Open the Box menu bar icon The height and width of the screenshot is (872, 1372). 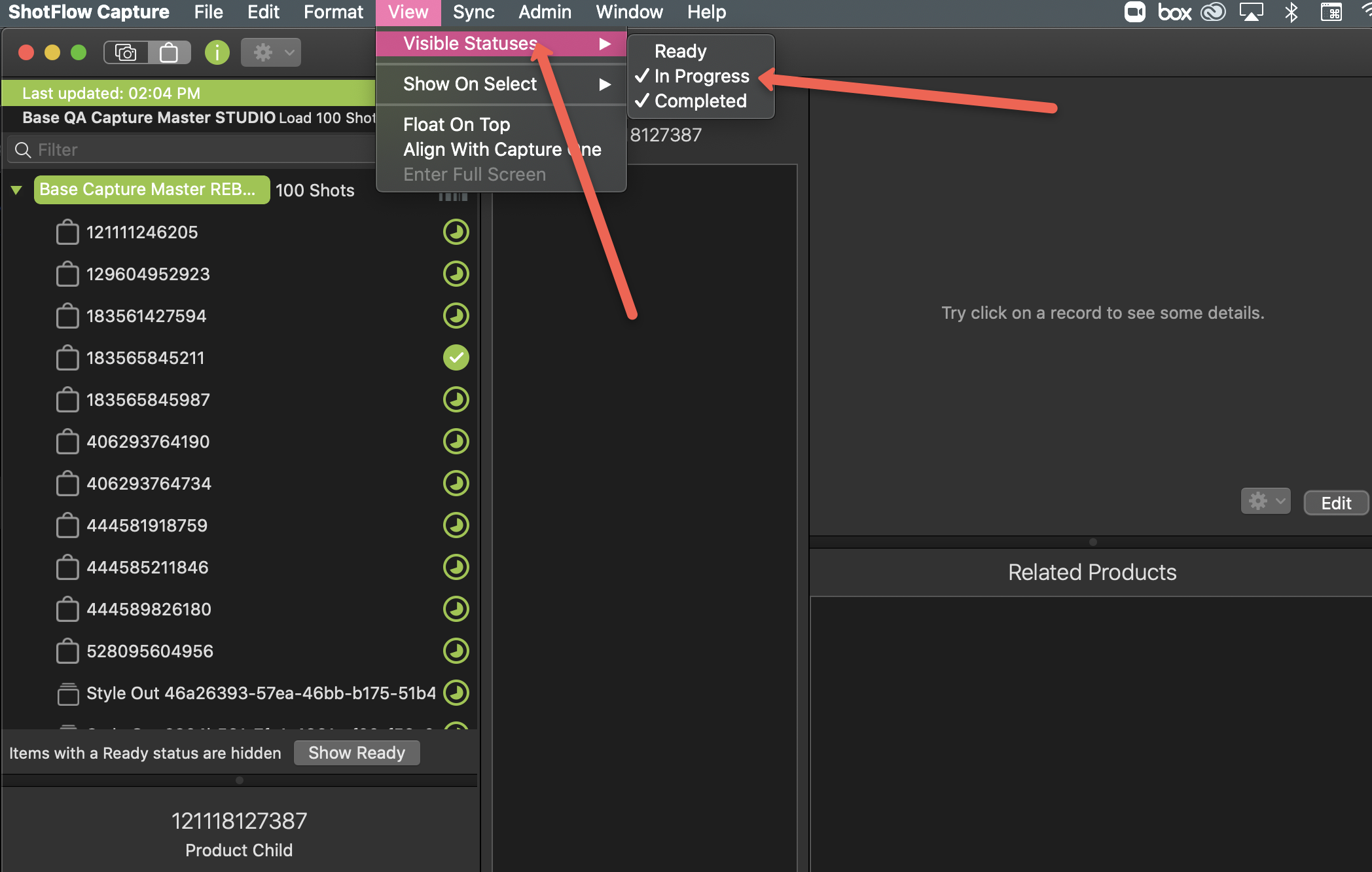[x=1174, y=12]
